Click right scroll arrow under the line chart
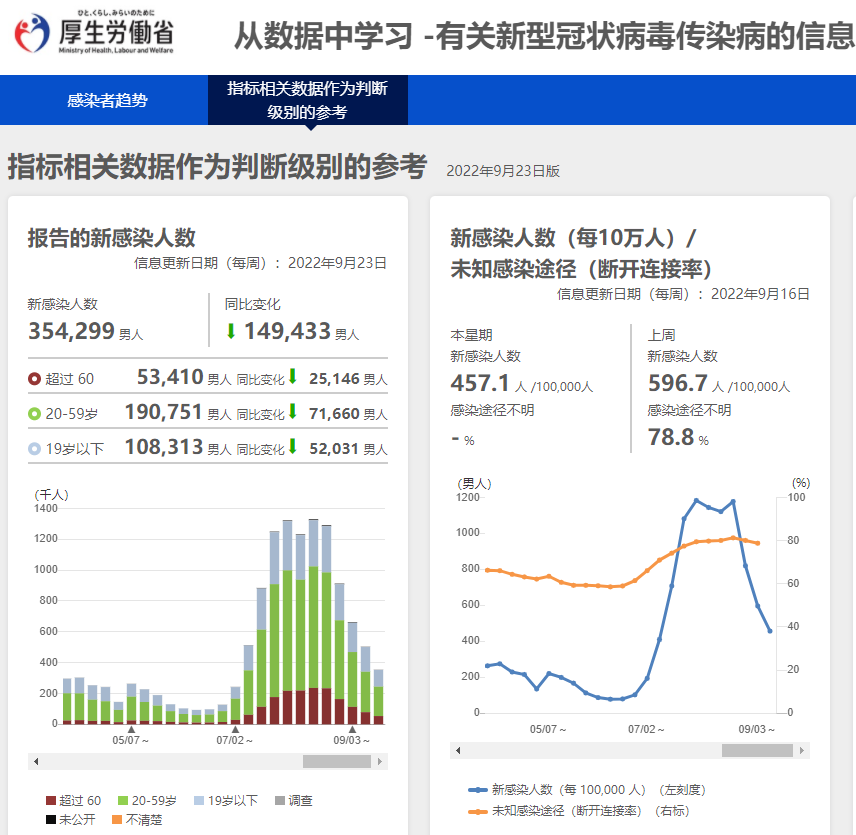Viewport: 856px width, 835px height. [x=801, y=750]
